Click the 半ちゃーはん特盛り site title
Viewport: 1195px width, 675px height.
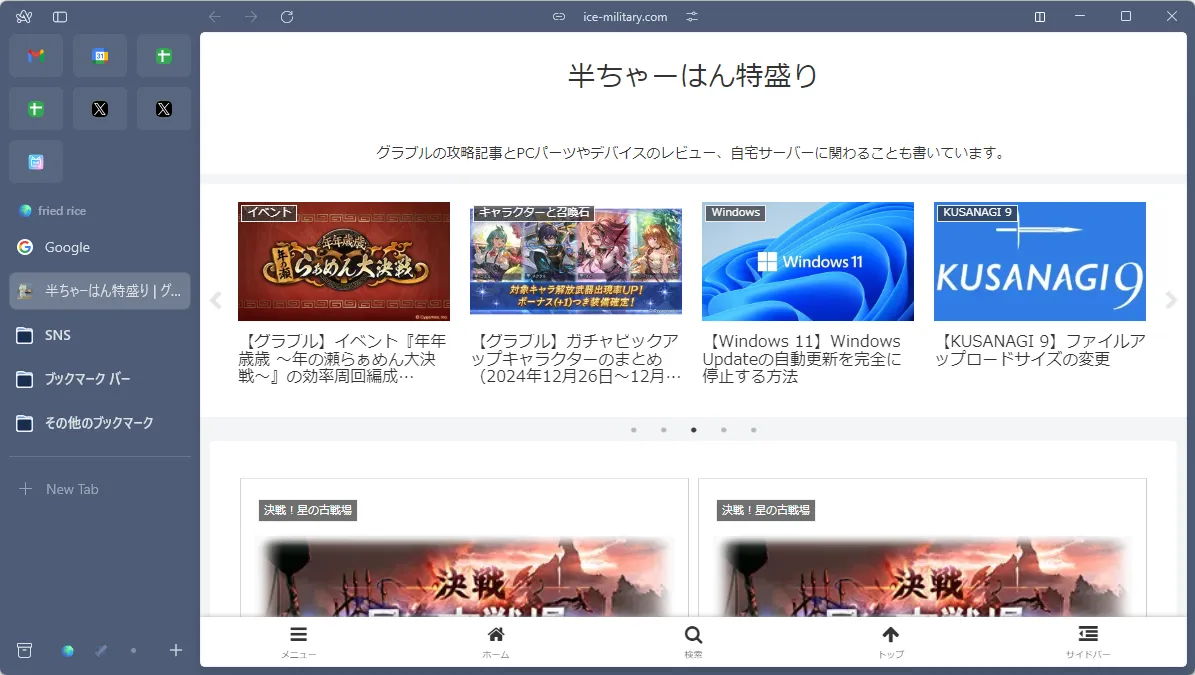(x=693, y=75)
